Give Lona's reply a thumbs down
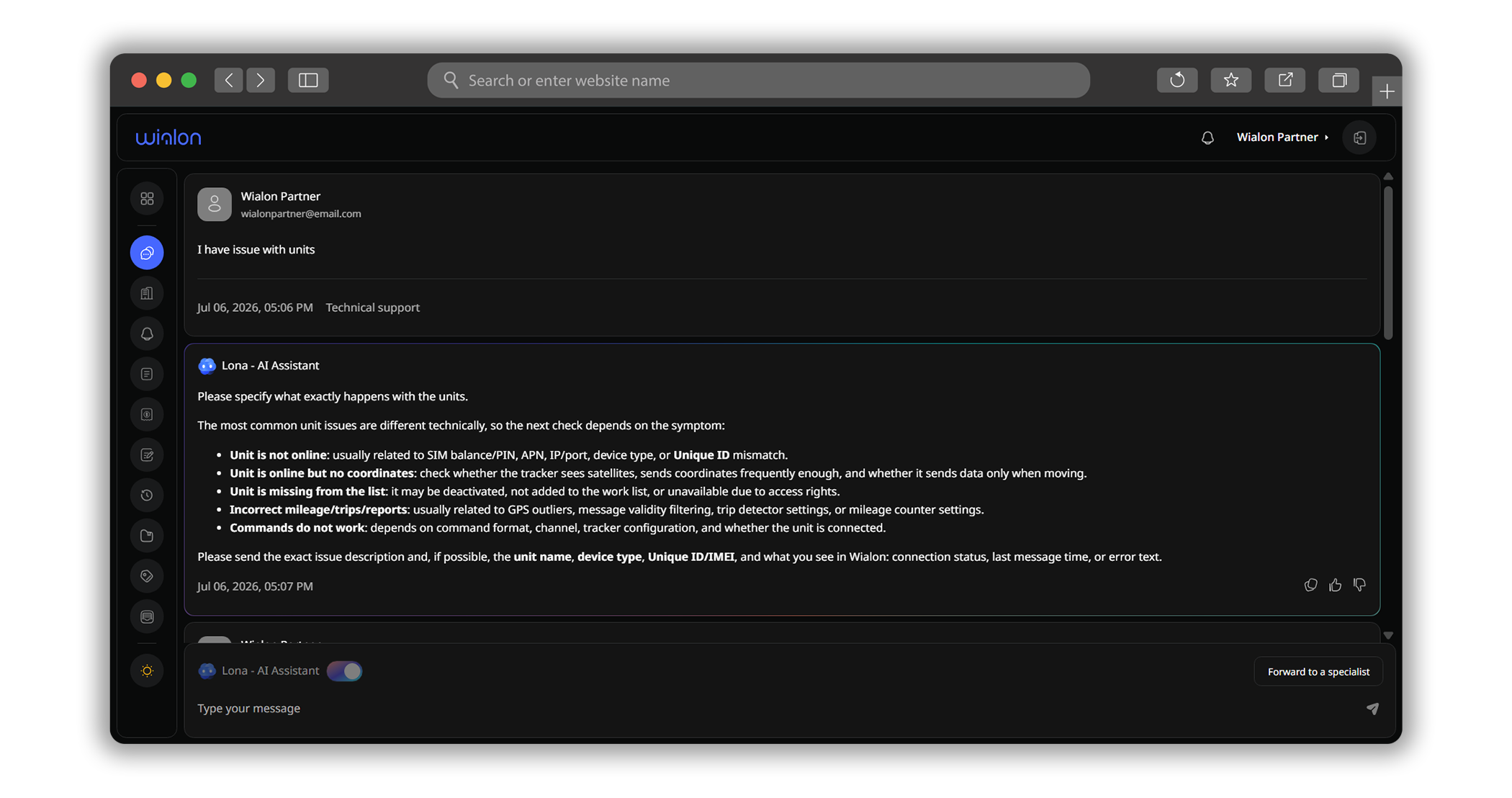The image size is (1512, 798). (x=1359, y=585)
